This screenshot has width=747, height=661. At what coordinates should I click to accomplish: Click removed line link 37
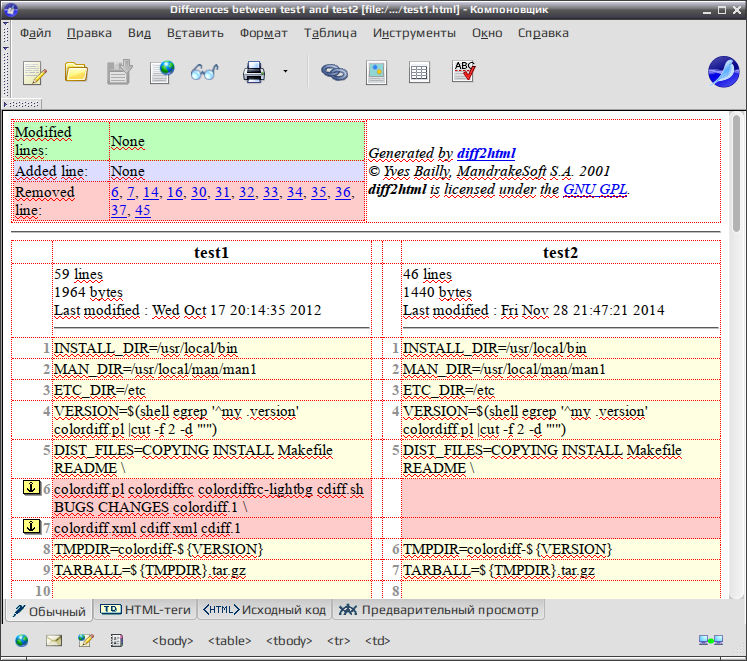[119, 210]
